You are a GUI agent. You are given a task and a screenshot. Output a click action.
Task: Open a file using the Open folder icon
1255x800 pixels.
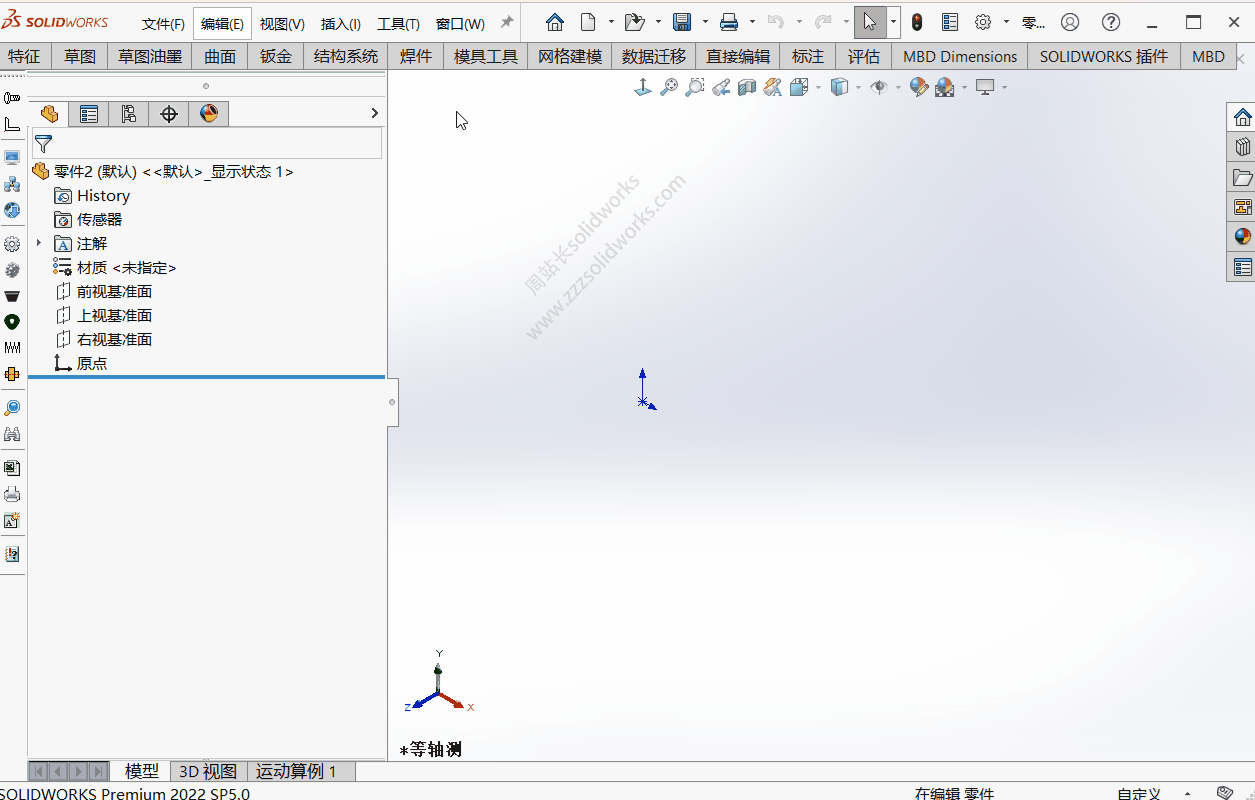(x=634, y=22)
